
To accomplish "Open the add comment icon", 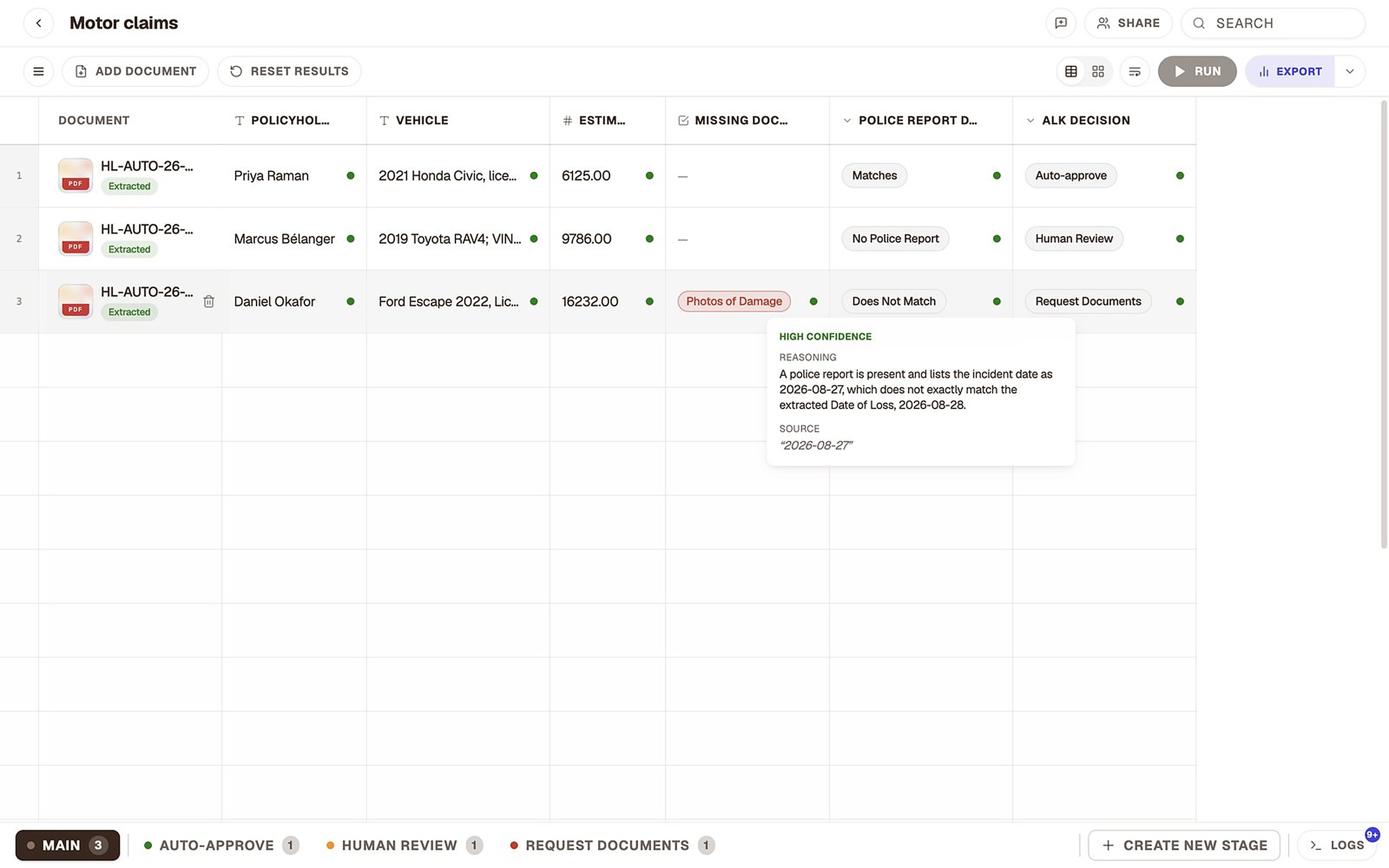I will 1061,23.
